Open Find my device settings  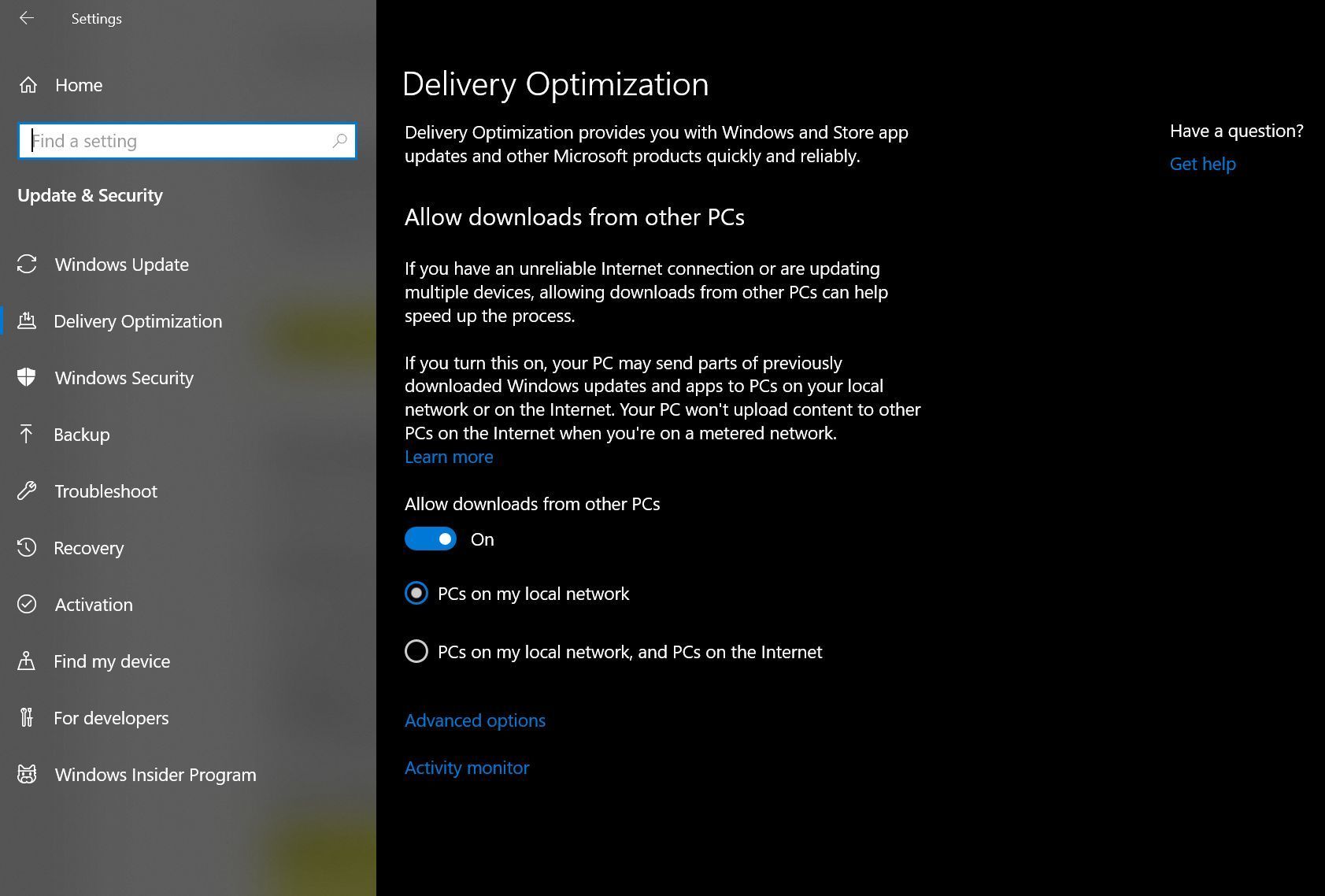[x=112, y=661]
